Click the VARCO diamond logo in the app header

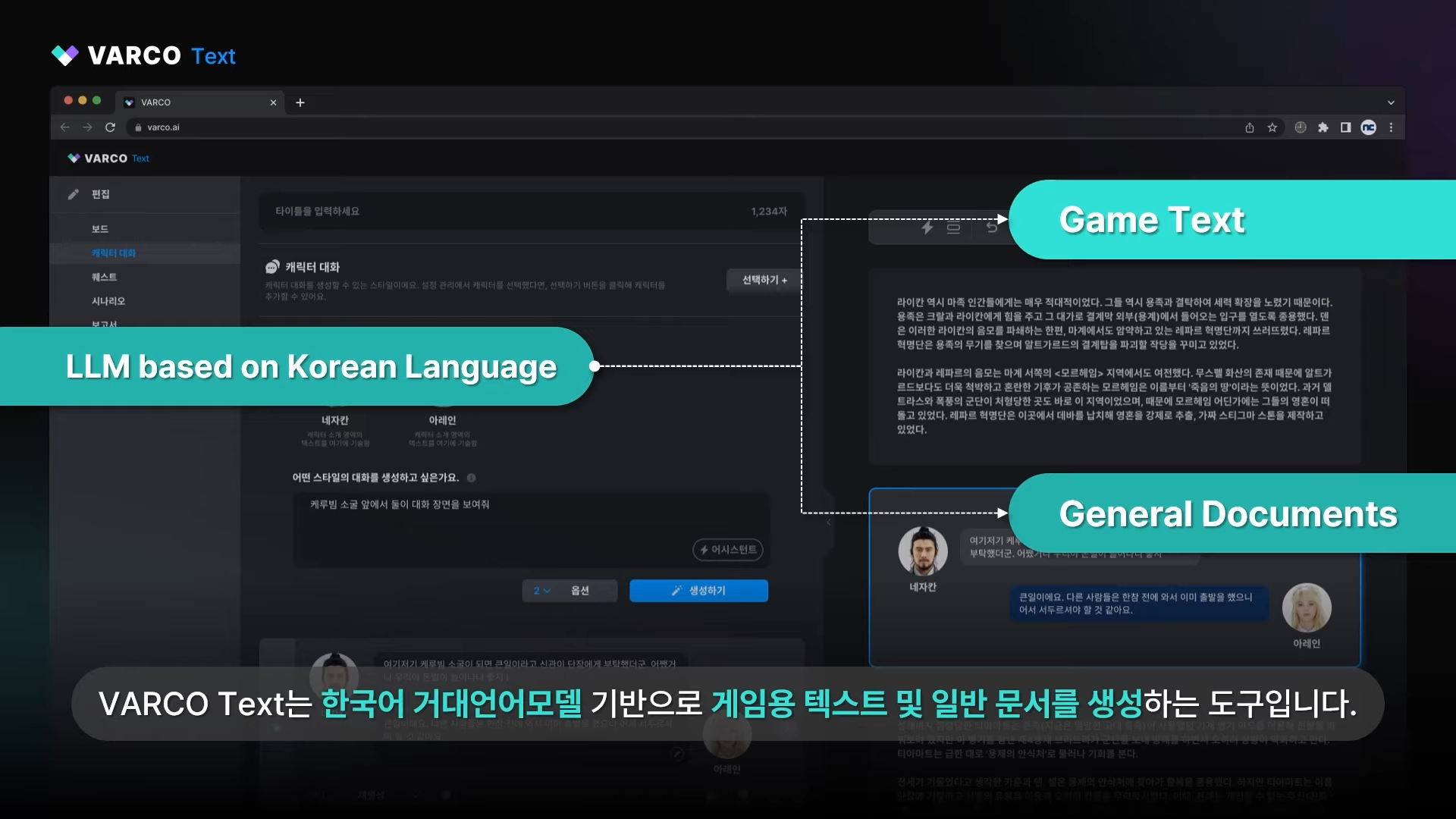pos(74,158)
